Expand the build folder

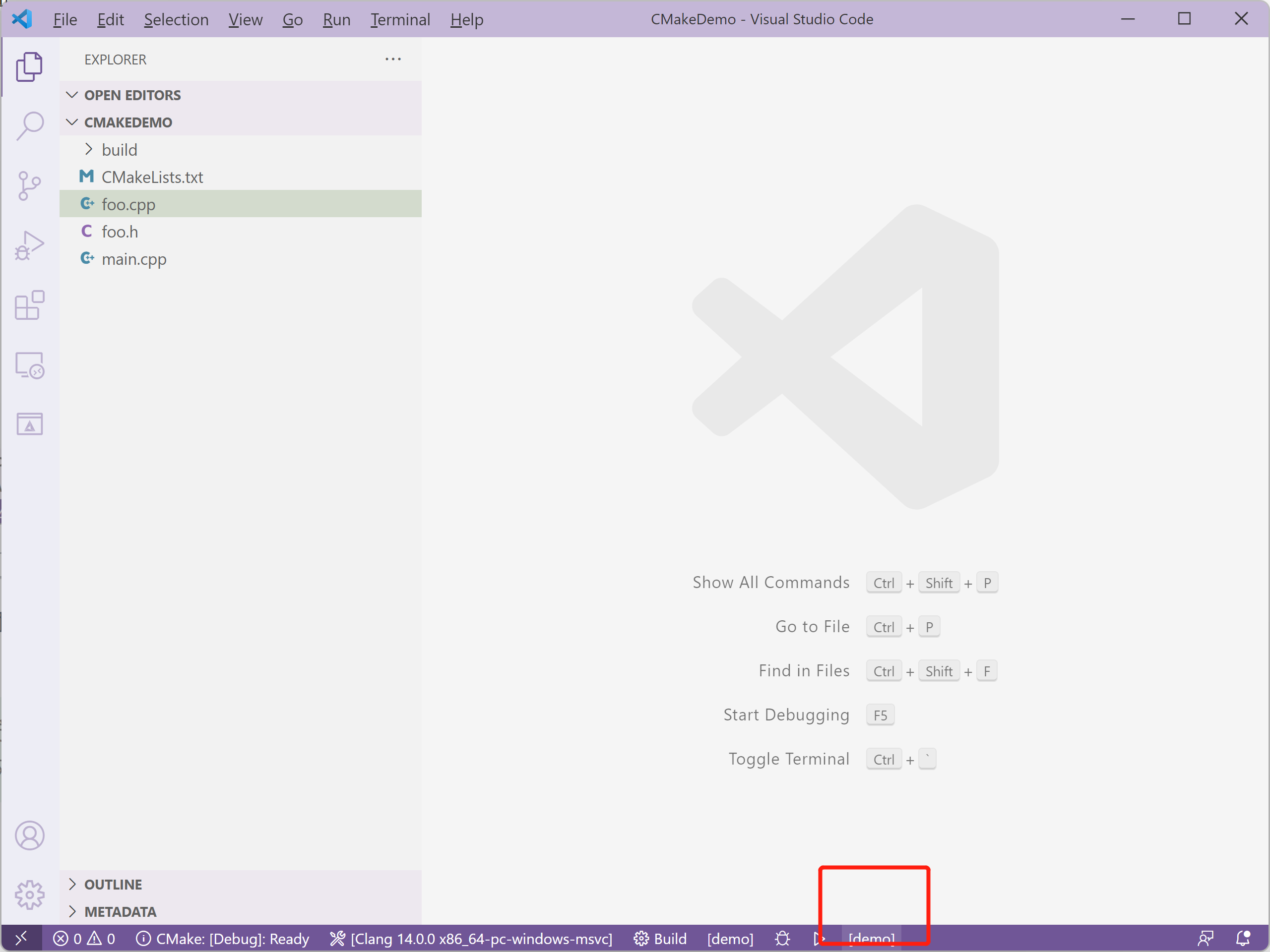click(241, 150)
